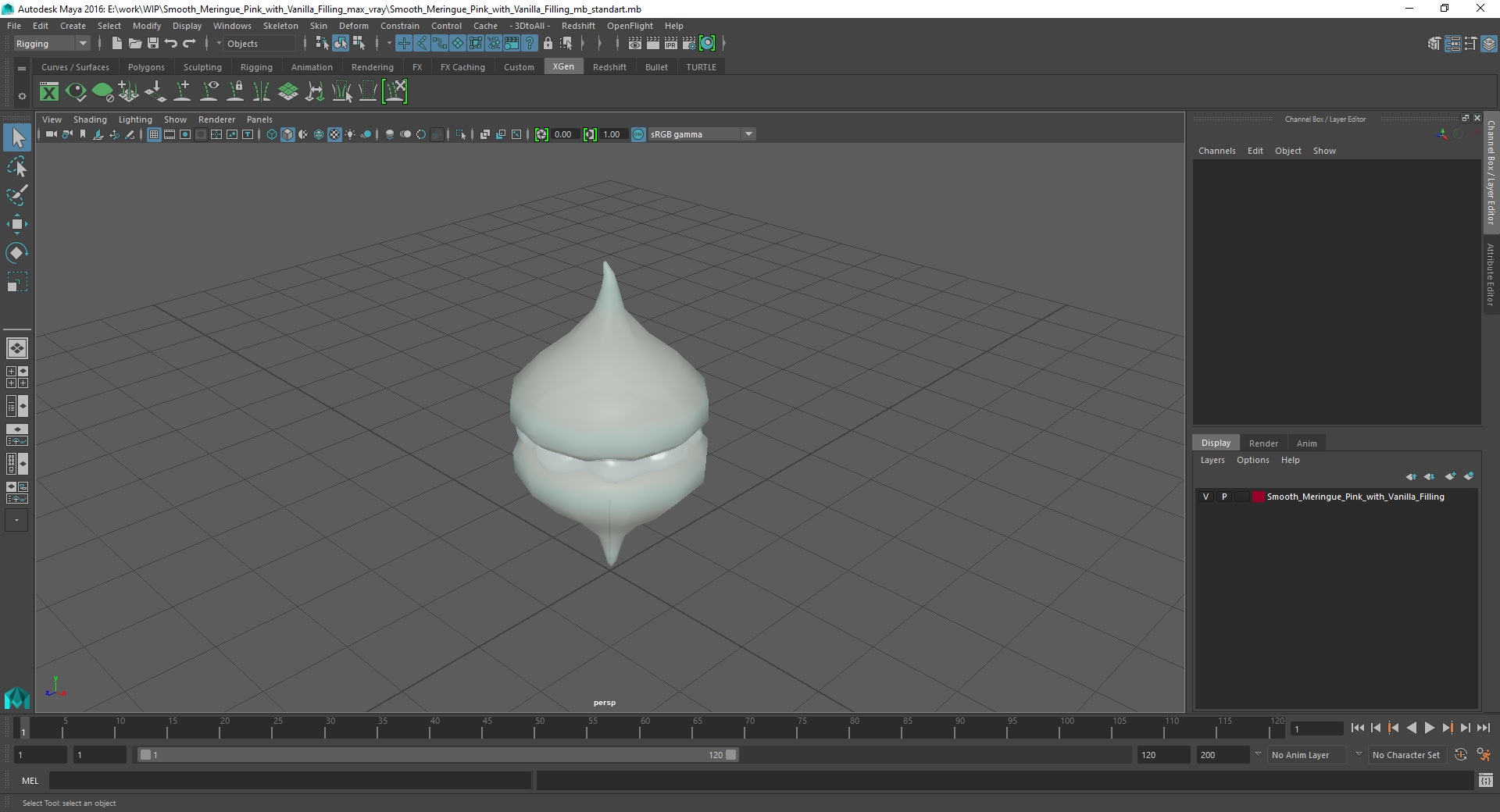
Task: Open the Channels menu in Channel Box
Action: click(x=1217, y=151)
